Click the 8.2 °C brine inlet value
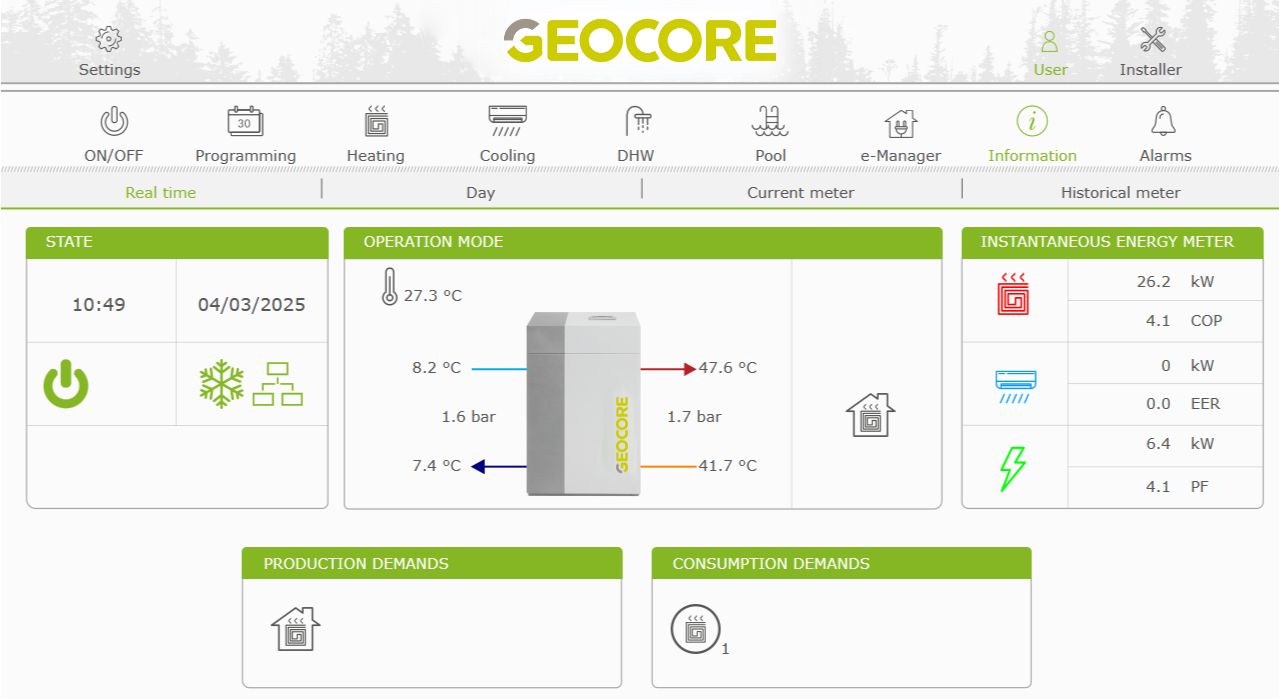 click(x=436, y=368)
